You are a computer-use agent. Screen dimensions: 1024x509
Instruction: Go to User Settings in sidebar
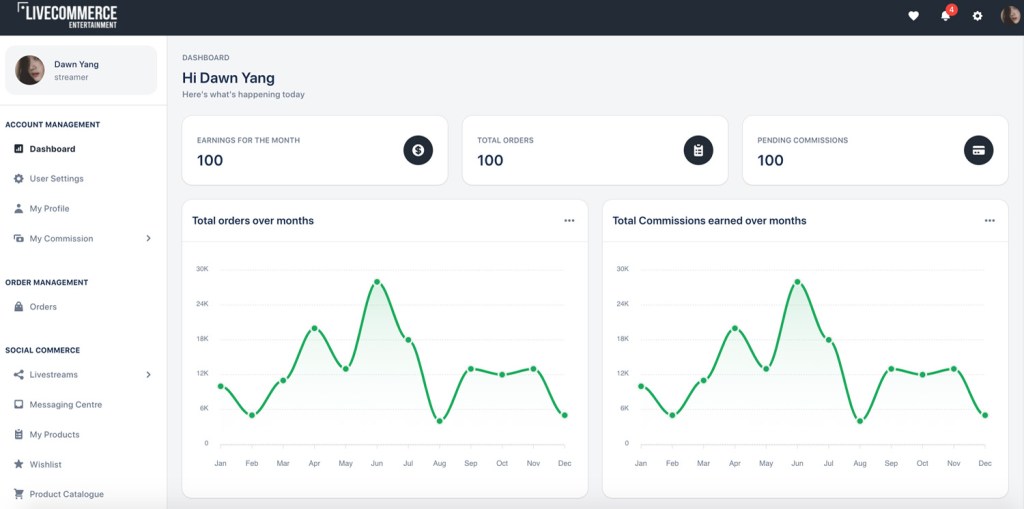[x=56, y=179]
